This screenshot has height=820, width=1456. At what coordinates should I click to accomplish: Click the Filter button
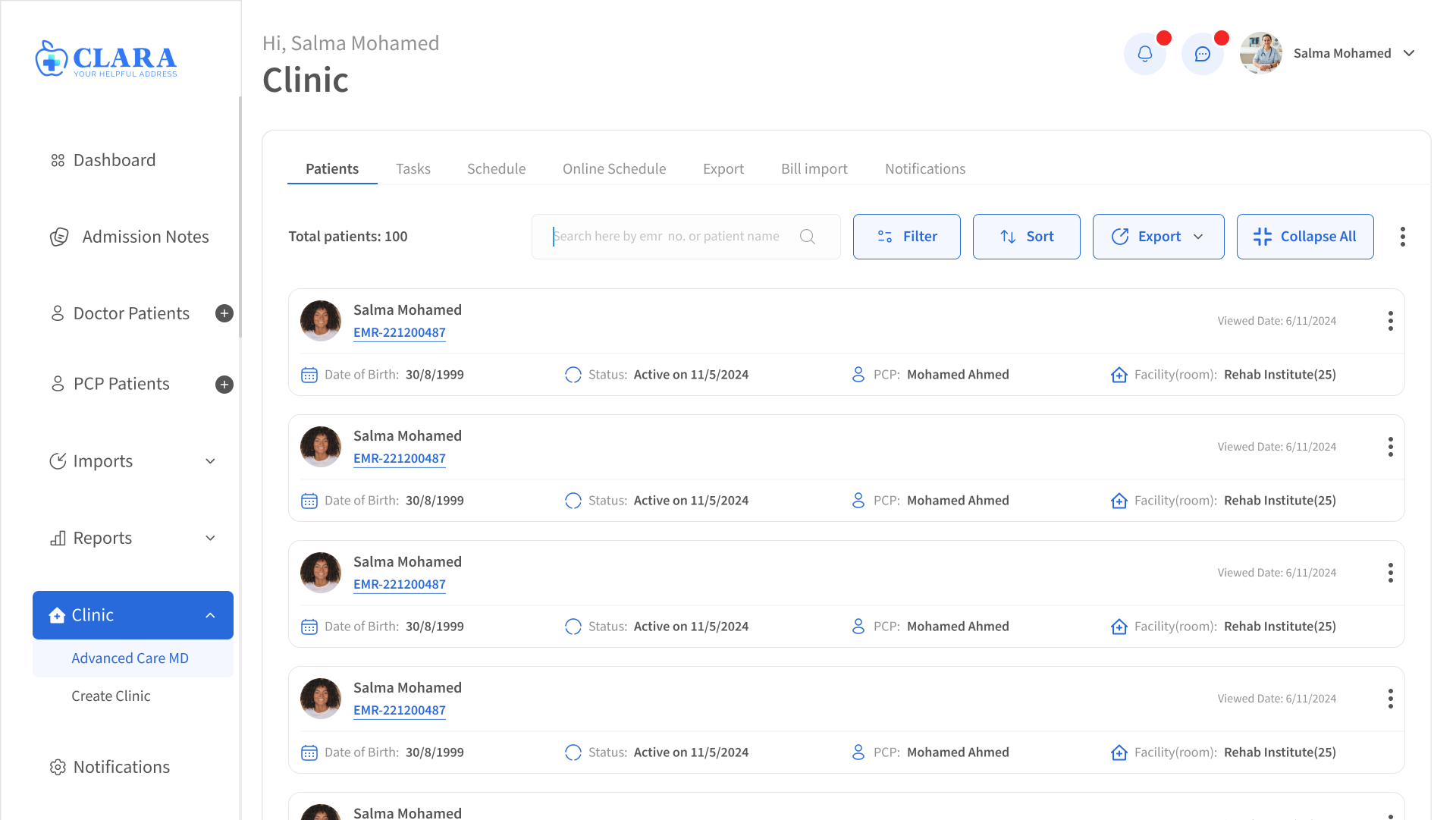pos(906,237)
